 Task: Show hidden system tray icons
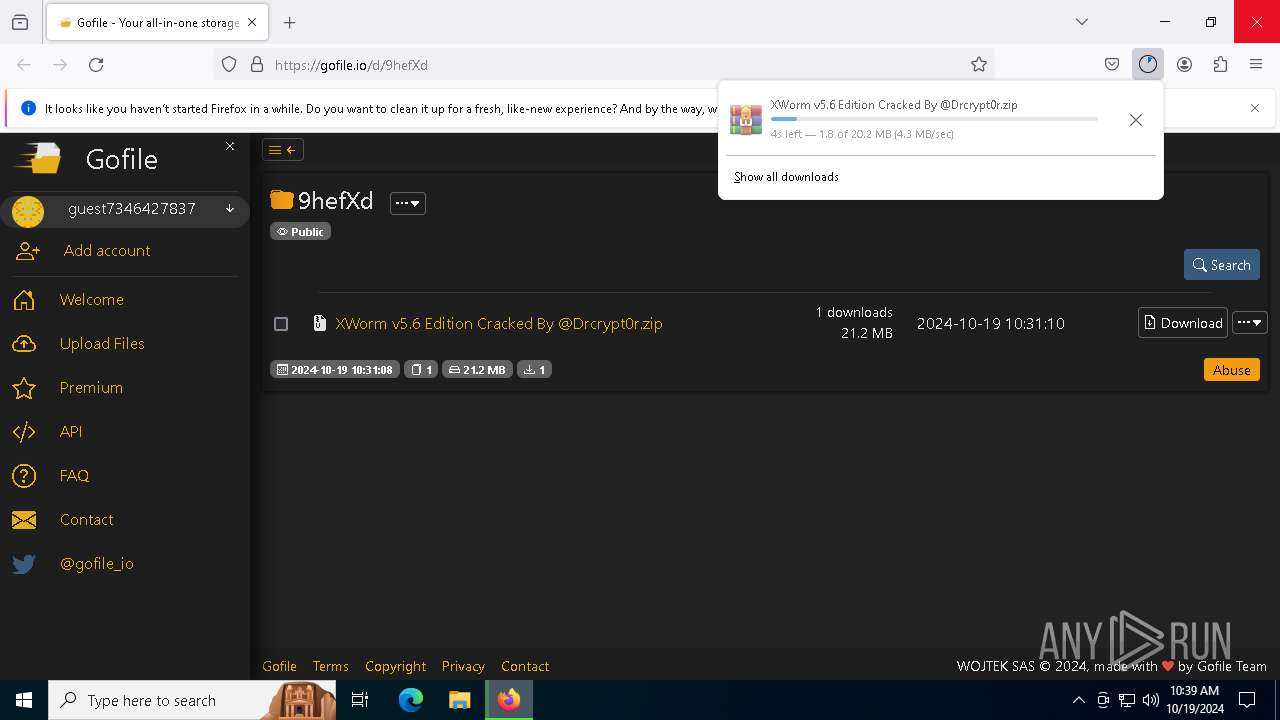pyautogui.click(x=1078, y=700)
